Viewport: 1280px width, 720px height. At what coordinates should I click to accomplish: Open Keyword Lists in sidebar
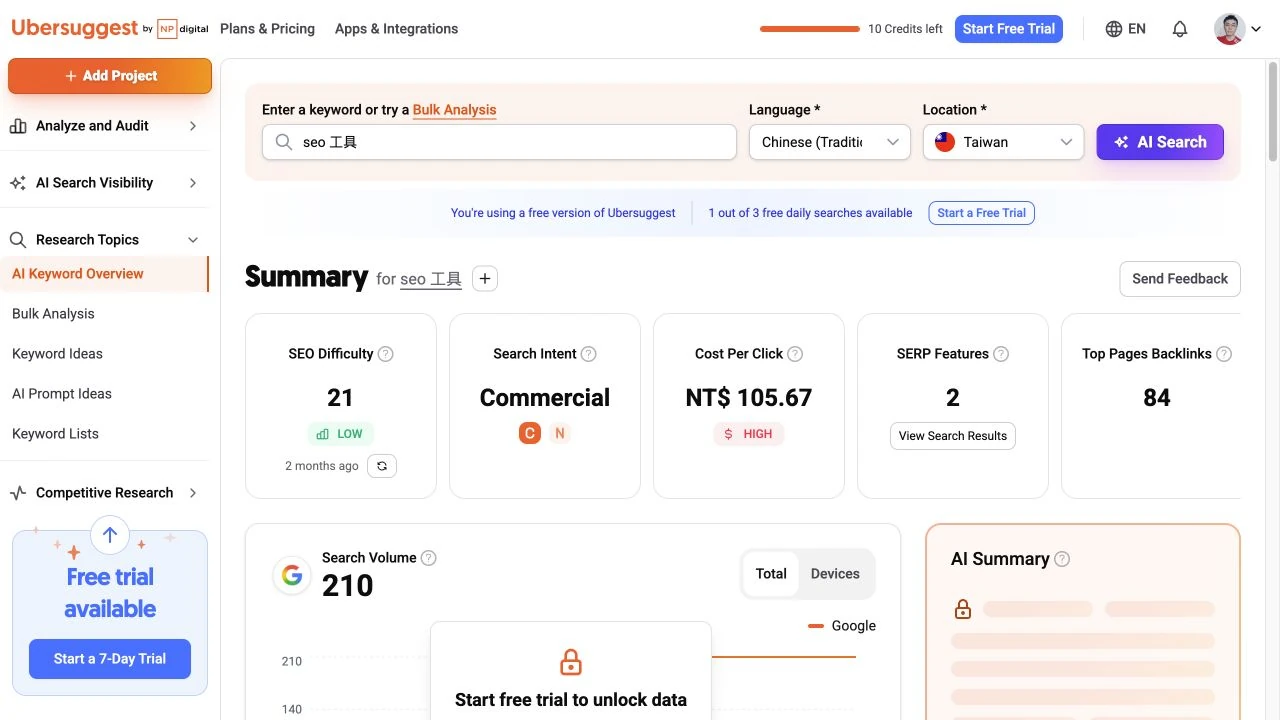(x=55, y=434)
